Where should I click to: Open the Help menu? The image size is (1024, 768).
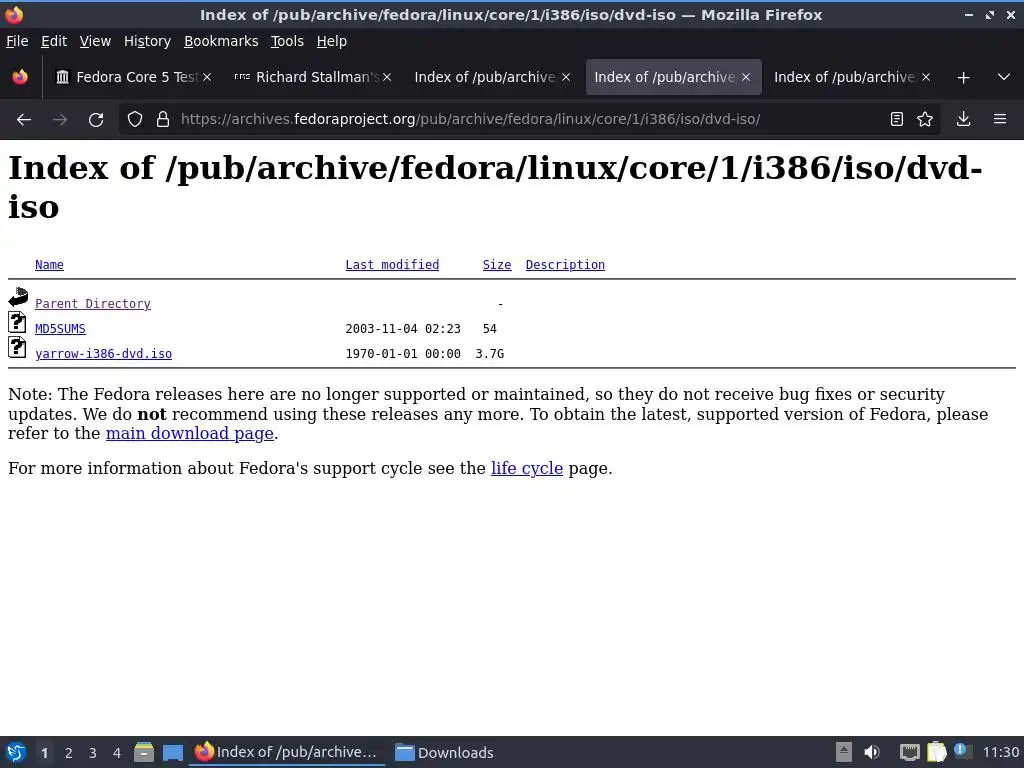pyautogui.click(x=332, y=41)
